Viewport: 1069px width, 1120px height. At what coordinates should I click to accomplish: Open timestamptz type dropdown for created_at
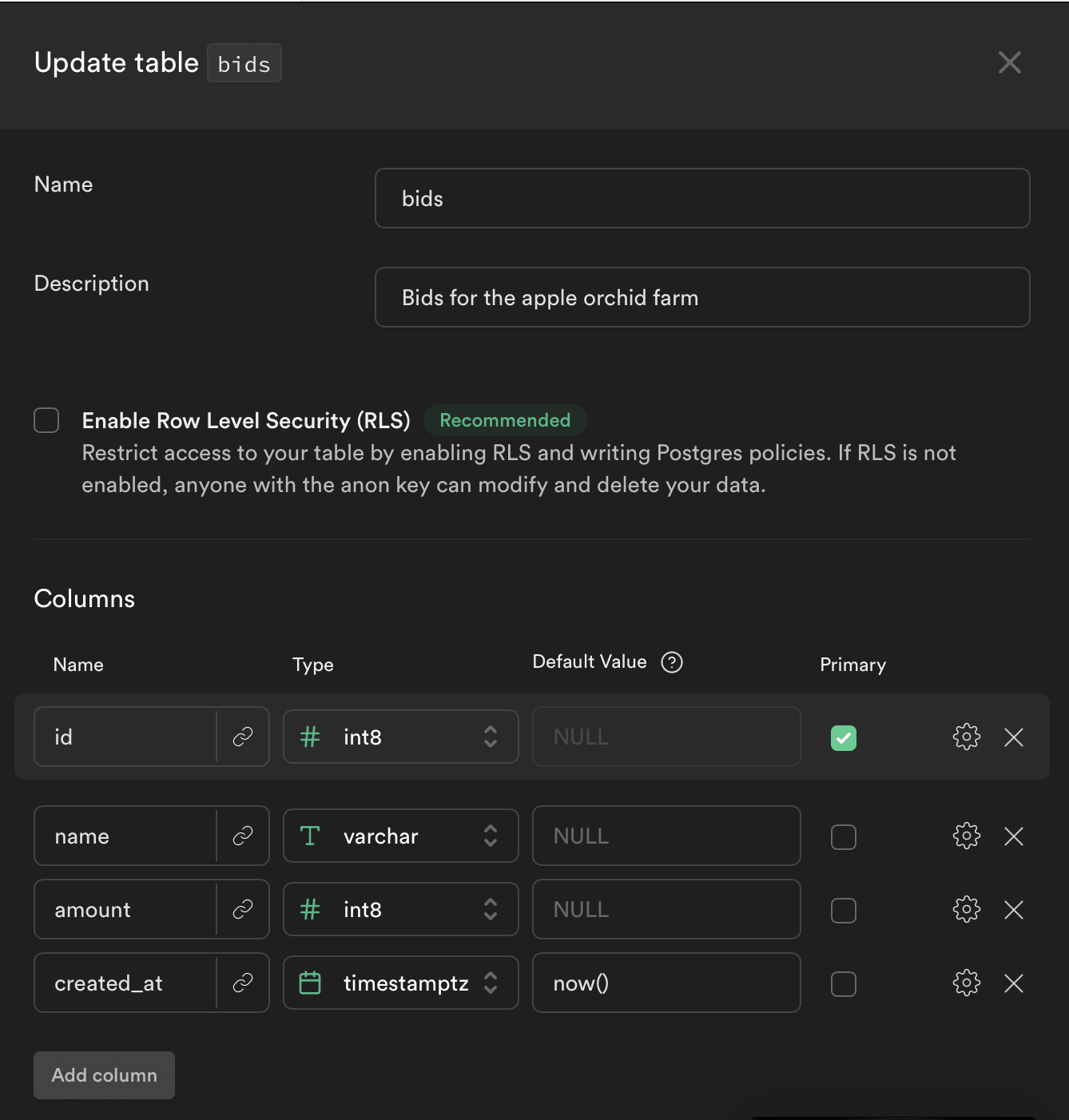pyautogui.click(x=401, y=983)
